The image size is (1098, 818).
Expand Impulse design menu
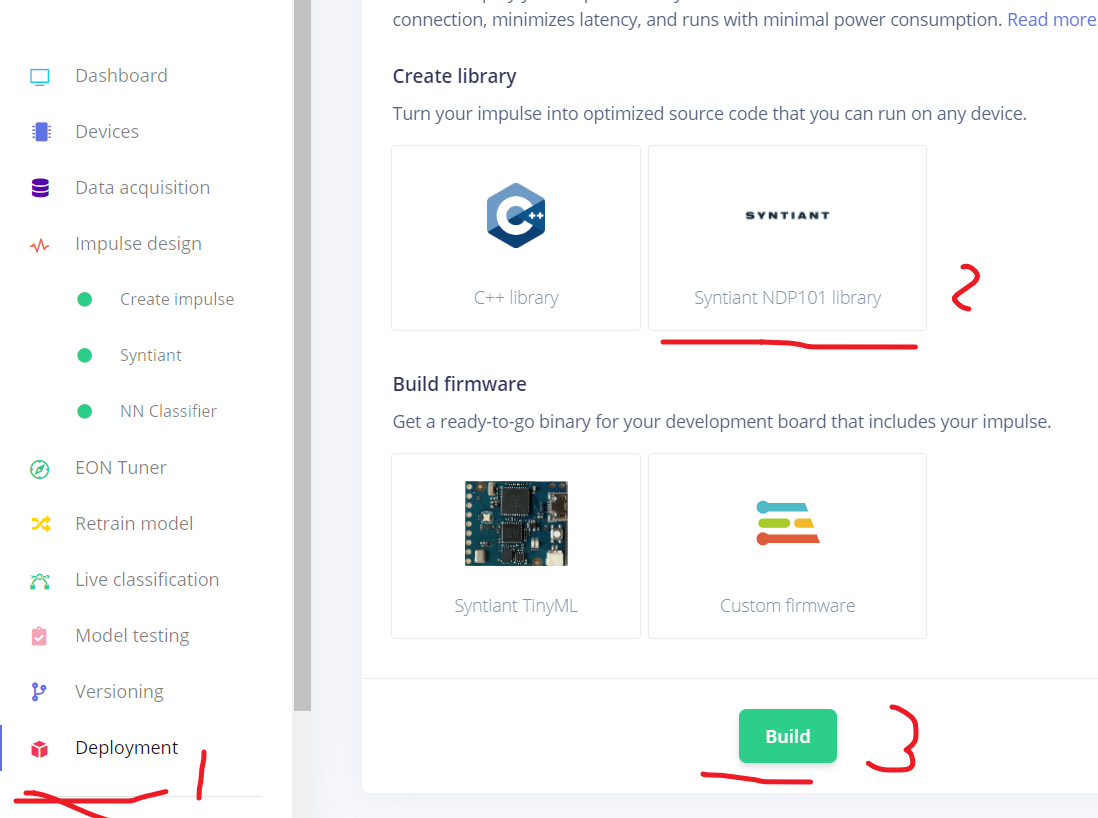click(139, 244)
